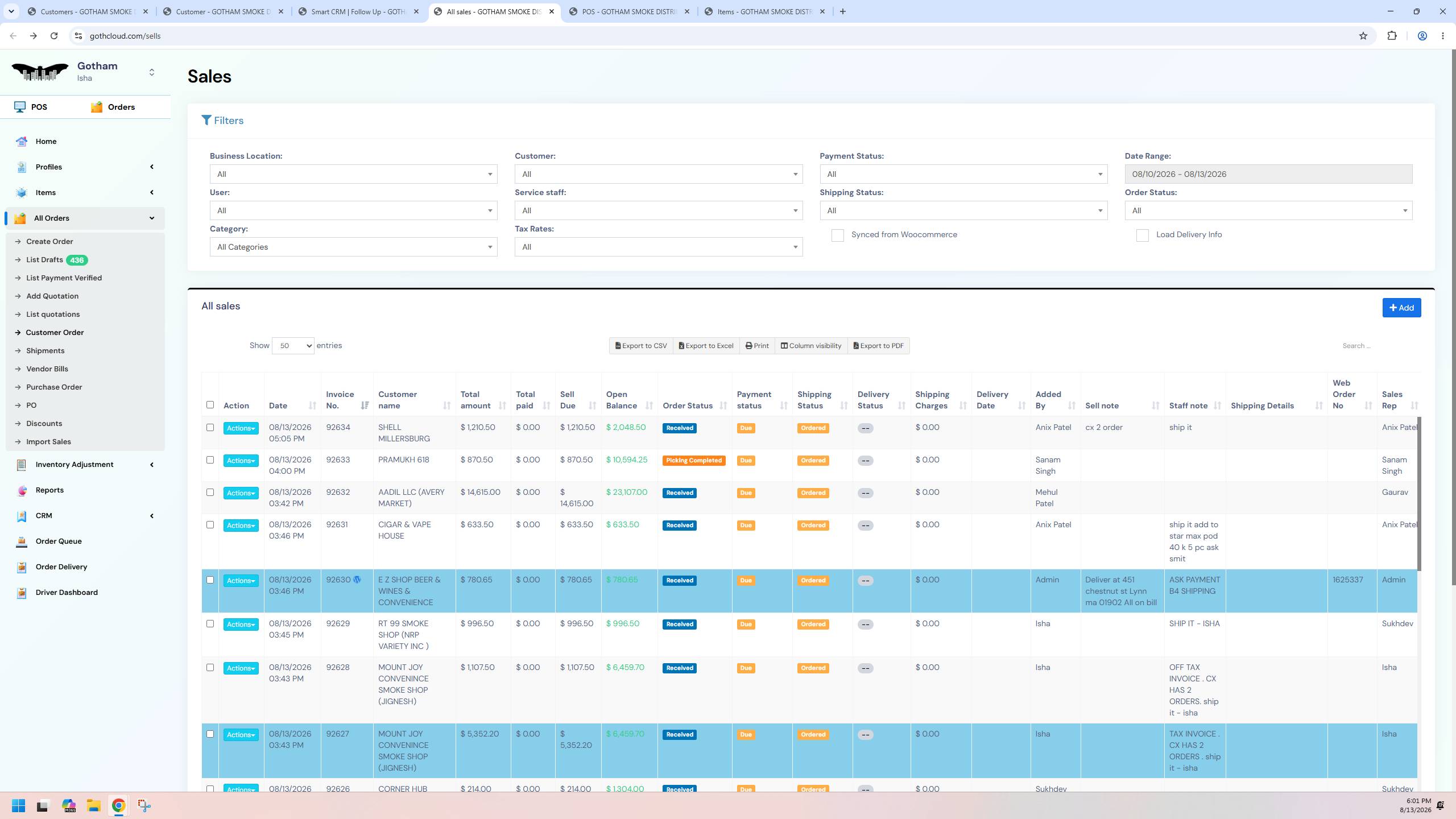This screenshot has height=819, width=1456.
Task: Expand the Show entries count dropdown
Action: click(293, 346)
